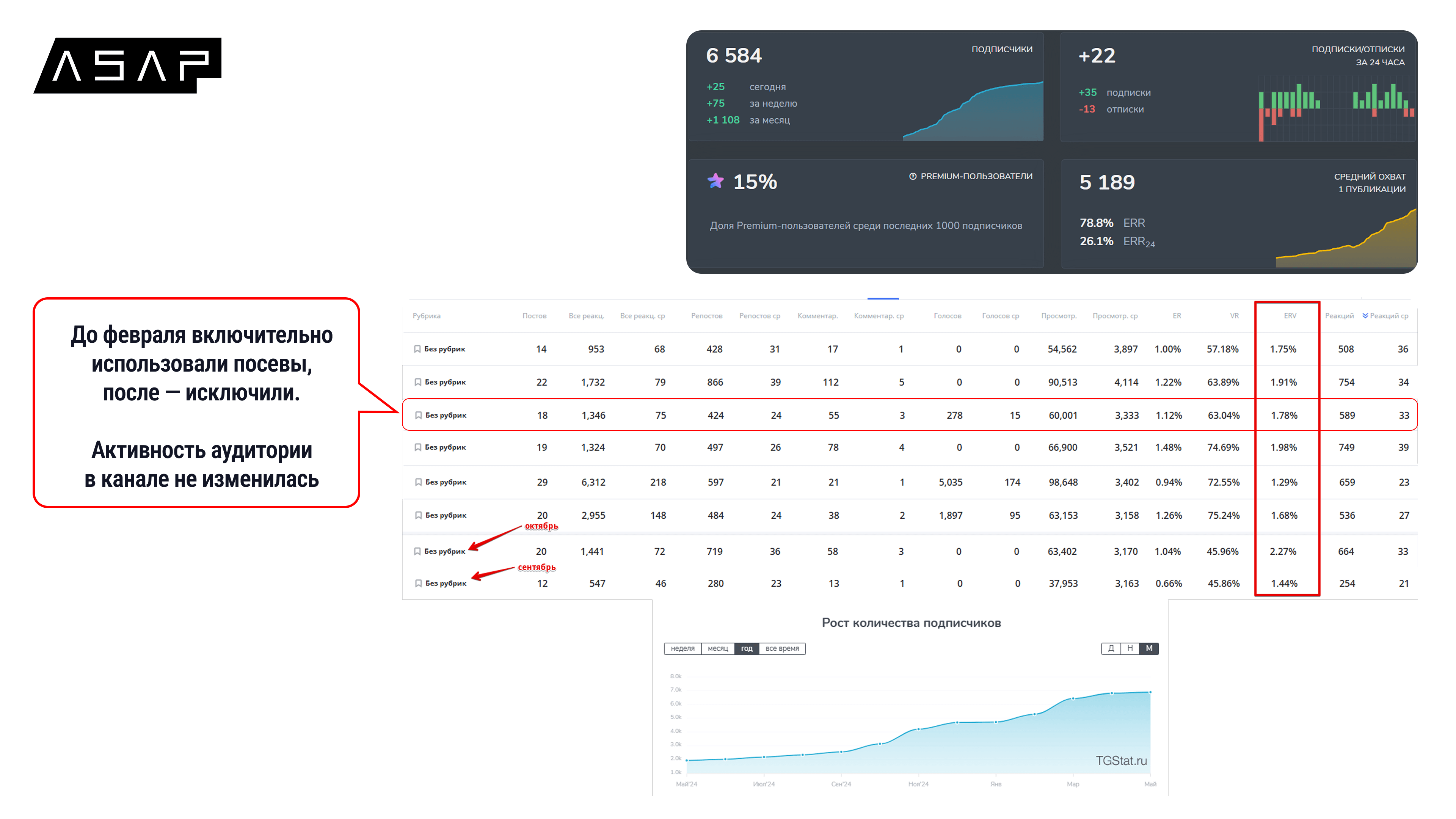Sort table by Постов column header
This screenshot has height=819, width=1456.
click(534, 315)
